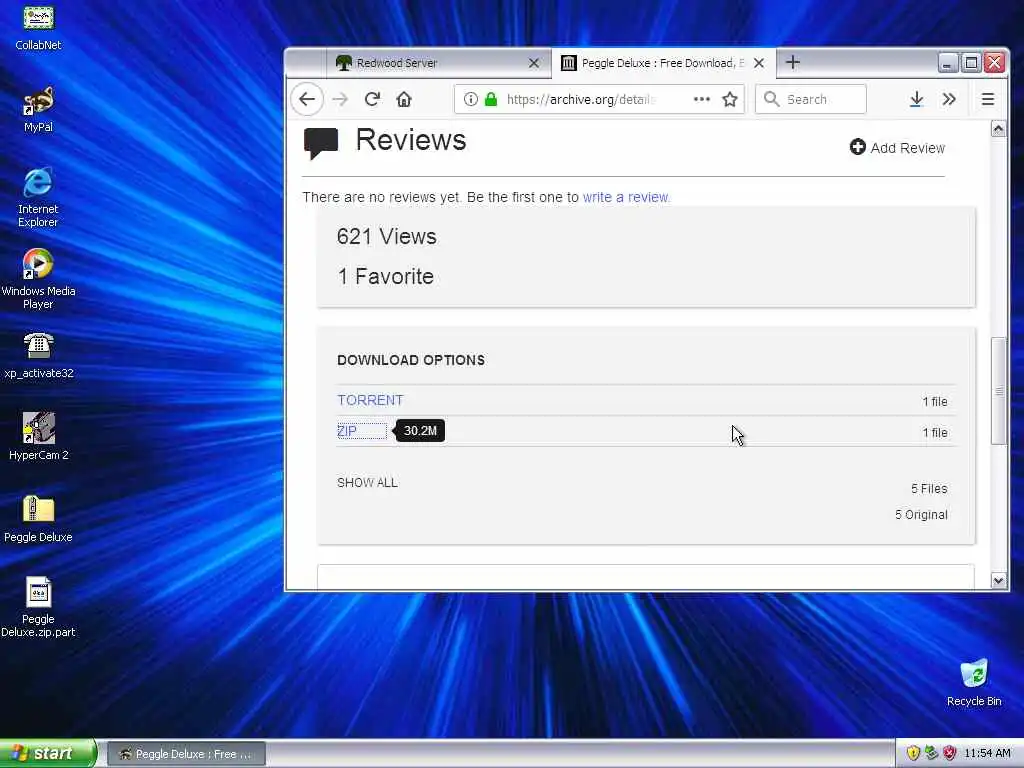1024x768 pixels.
Task: Click the Forward arrow in browser toolbar
Action: 340,99
